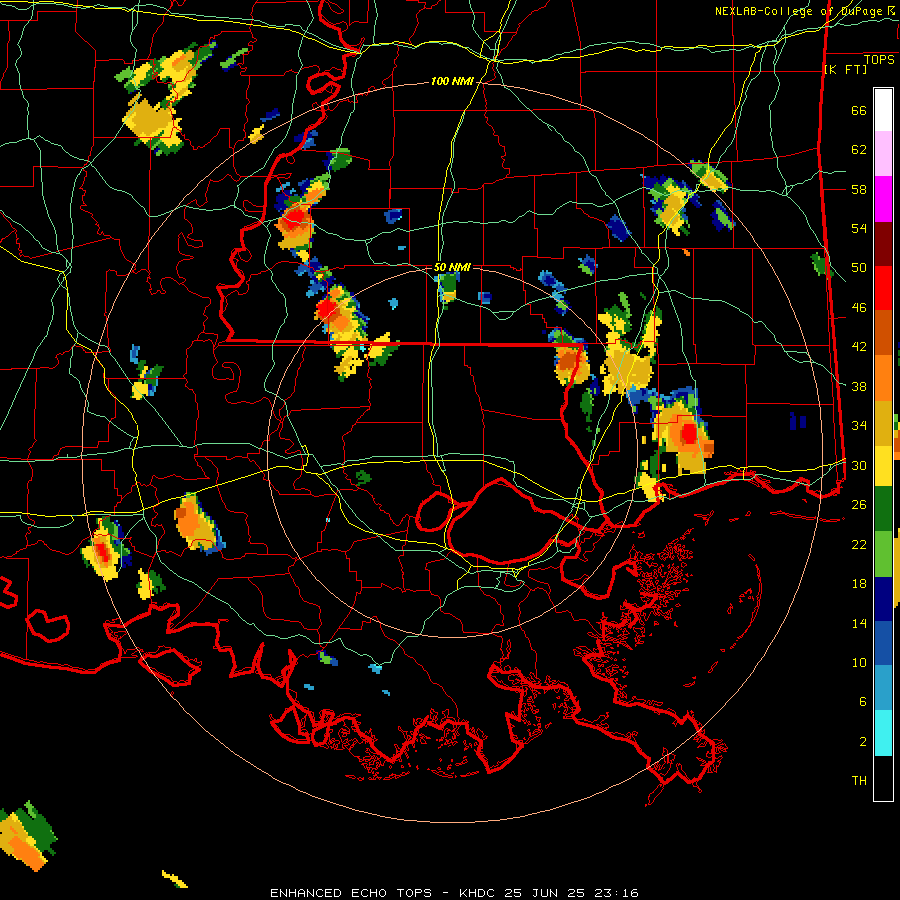
Task: Click the '50' legend label
Action: click(859, 268)
